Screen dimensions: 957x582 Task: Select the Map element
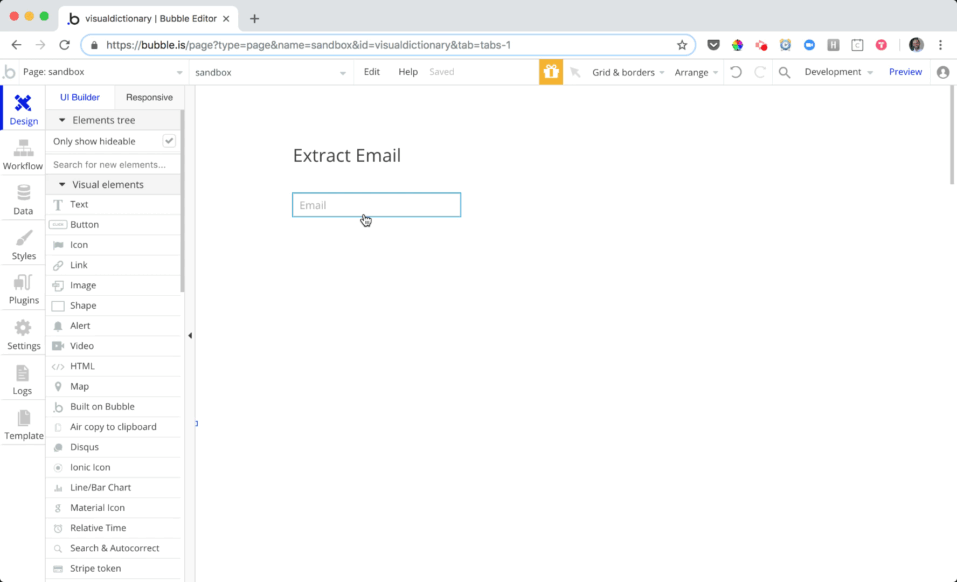[114, 386]
